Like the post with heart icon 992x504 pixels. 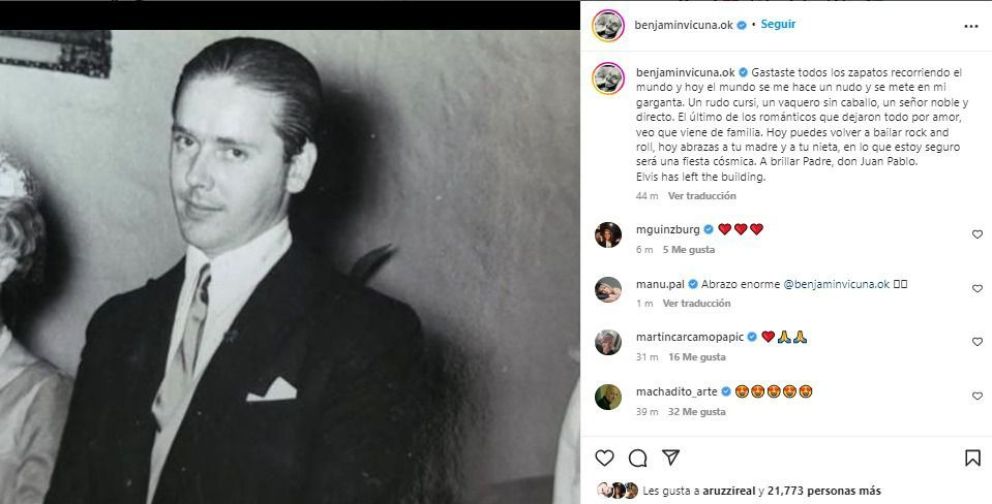[x=604, y=457]
